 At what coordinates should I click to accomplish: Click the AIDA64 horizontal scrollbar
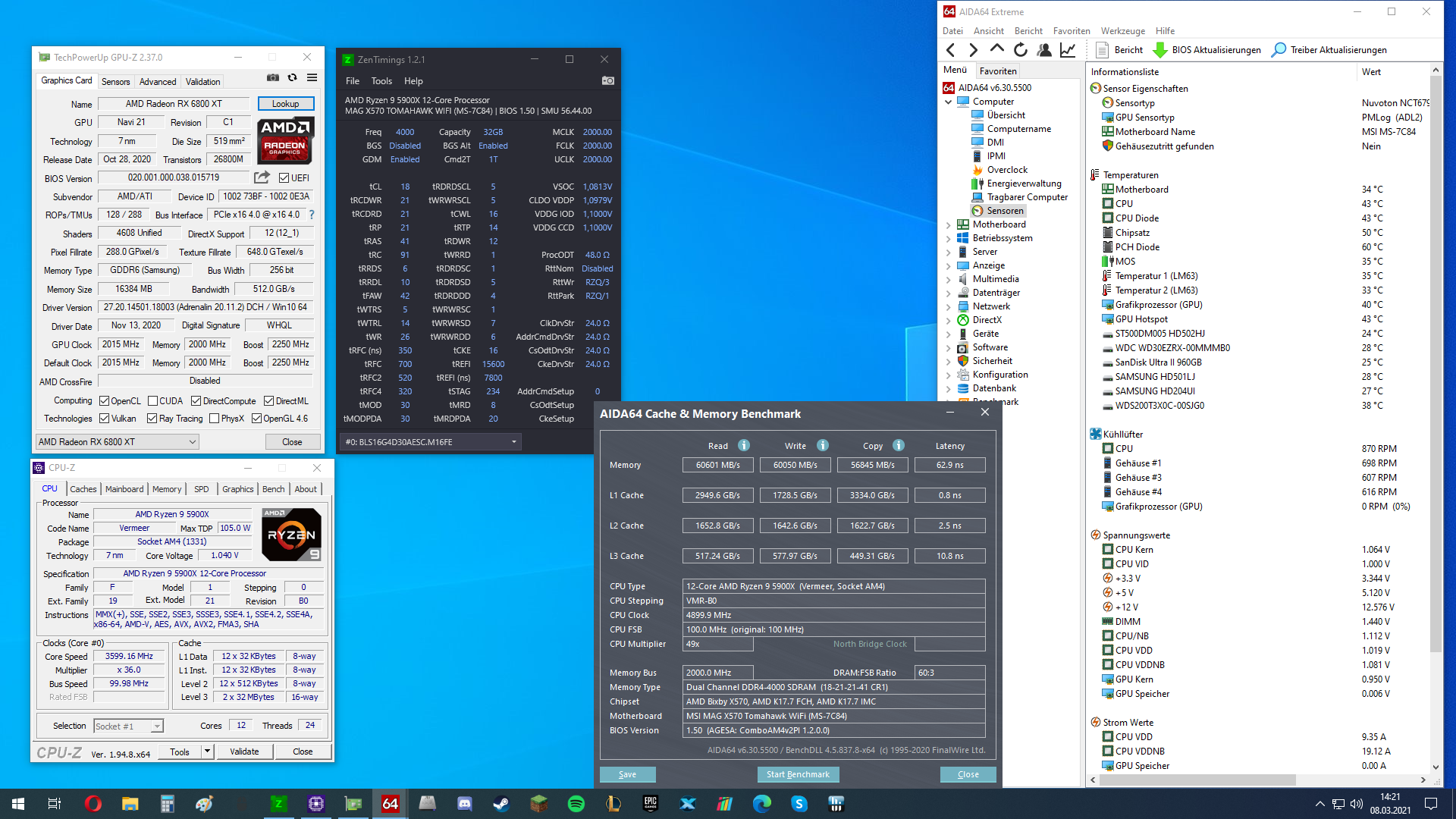(1198, 780)
